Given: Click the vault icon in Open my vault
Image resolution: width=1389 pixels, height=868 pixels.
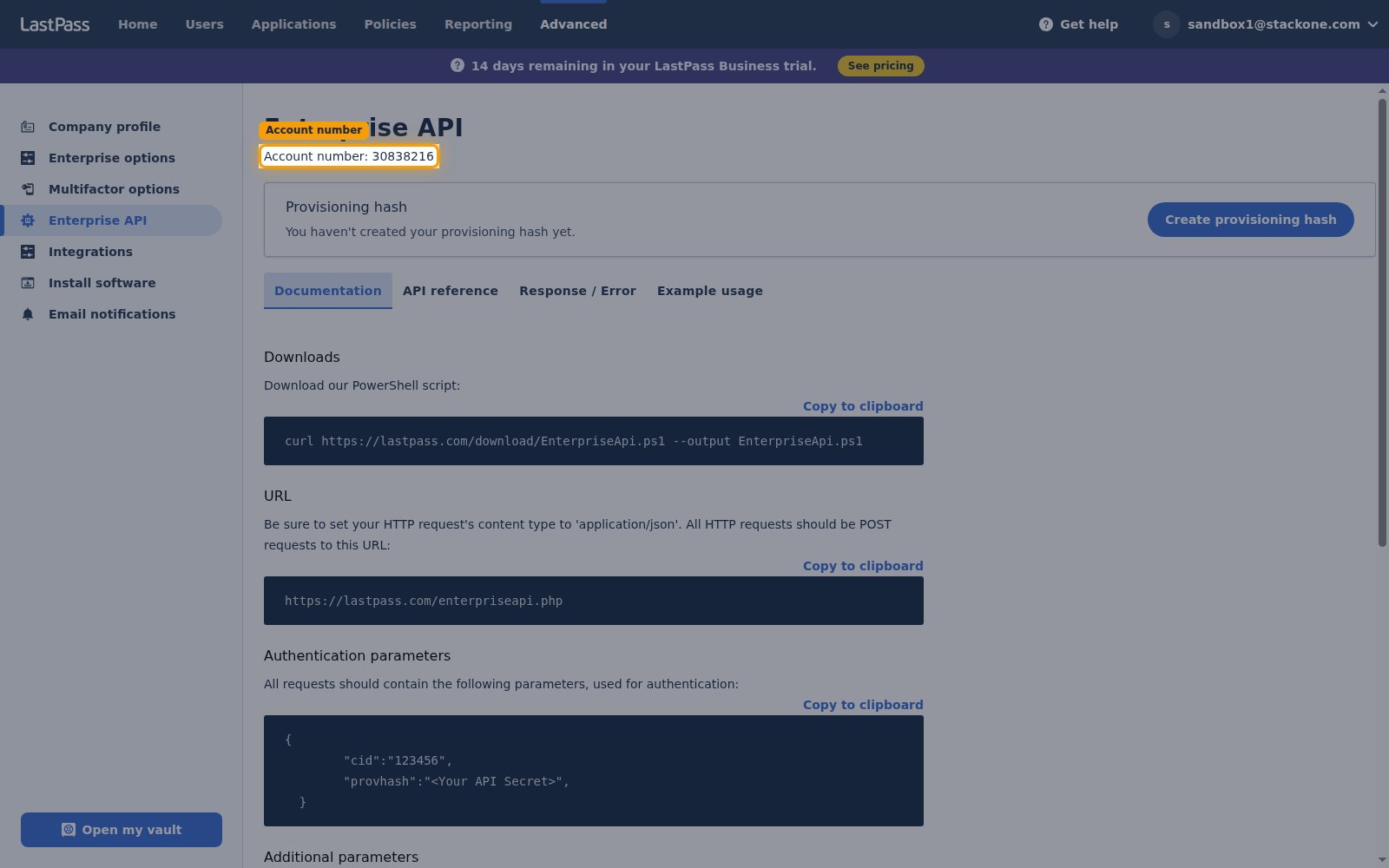Looking at the screenshot, I should 69,830.
